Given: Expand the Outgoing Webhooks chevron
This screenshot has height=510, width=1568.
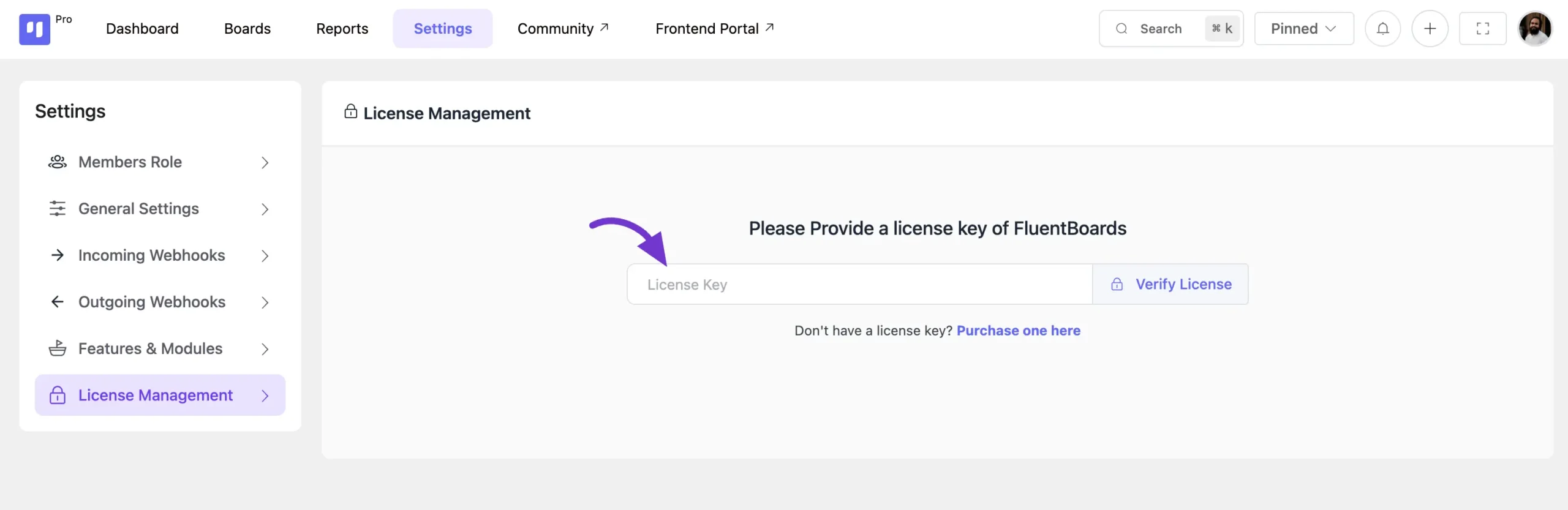Looking at the screenshot, I should (x=265, y=302).
